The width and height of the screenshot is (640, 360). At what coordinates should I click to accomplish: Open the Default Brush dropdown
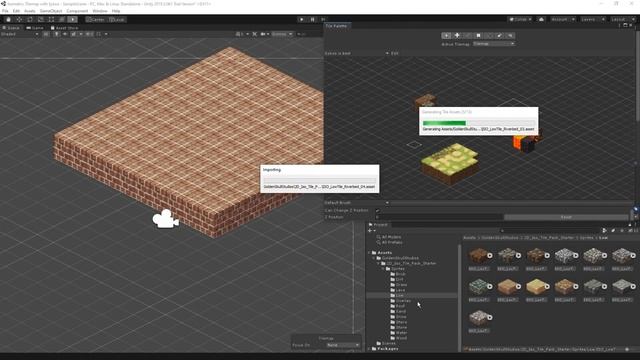click(357, 202)
